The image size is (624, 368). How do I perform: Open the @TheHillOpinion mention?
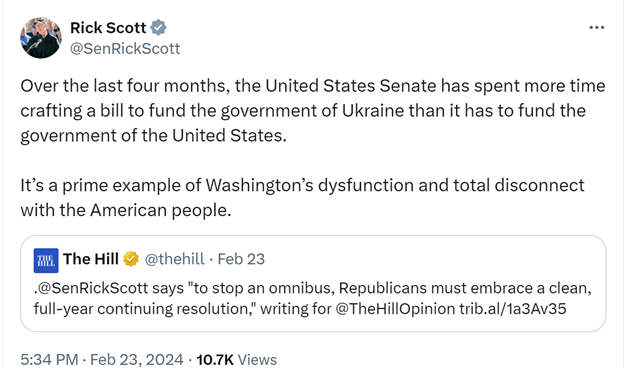click(395, 309)
